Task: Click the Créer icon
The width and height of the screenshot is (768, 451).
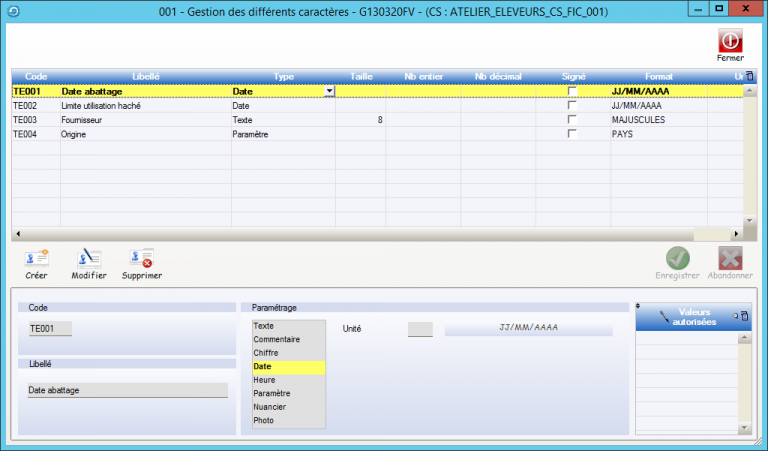Action: (x=36, y=258)
